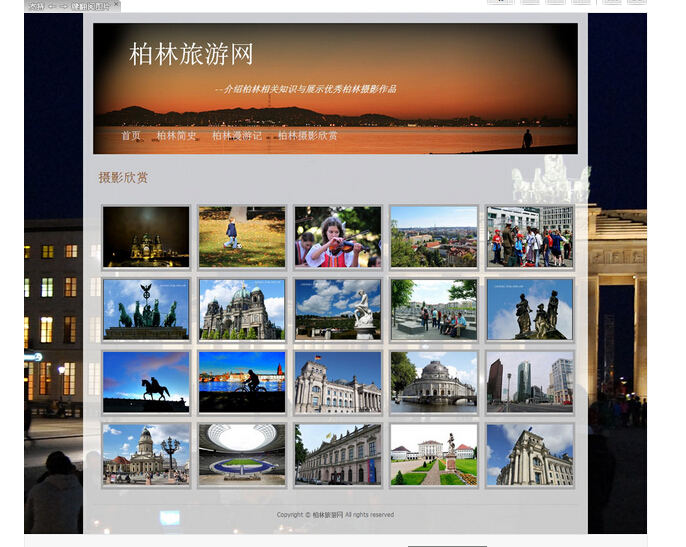Image resolution: width=686 pixels, height=547 pixels.
Task: Open the tourist crowd street photo
Action: click(530, 237)
